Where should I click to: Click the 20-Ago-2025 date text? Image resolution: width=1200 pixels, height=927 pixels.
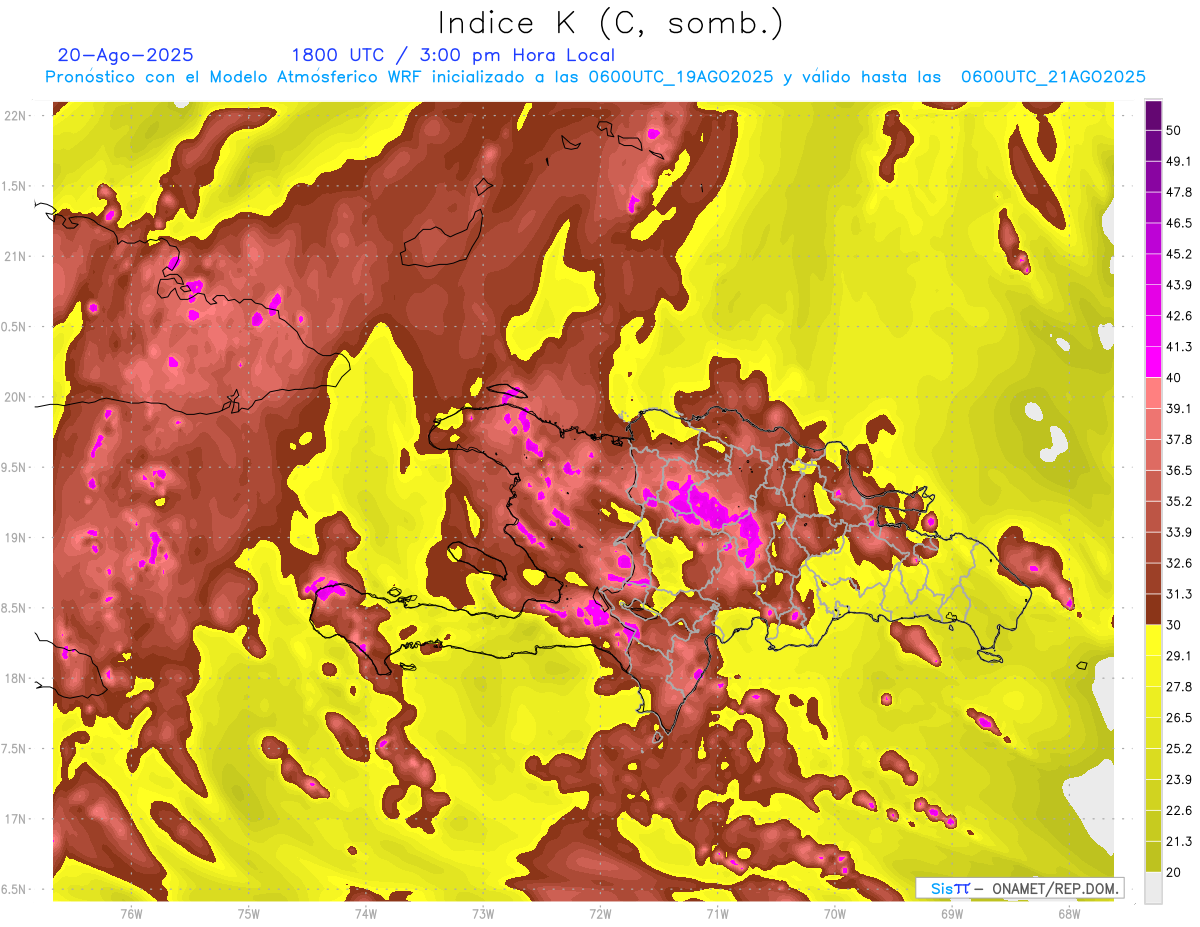coord(126,55)
